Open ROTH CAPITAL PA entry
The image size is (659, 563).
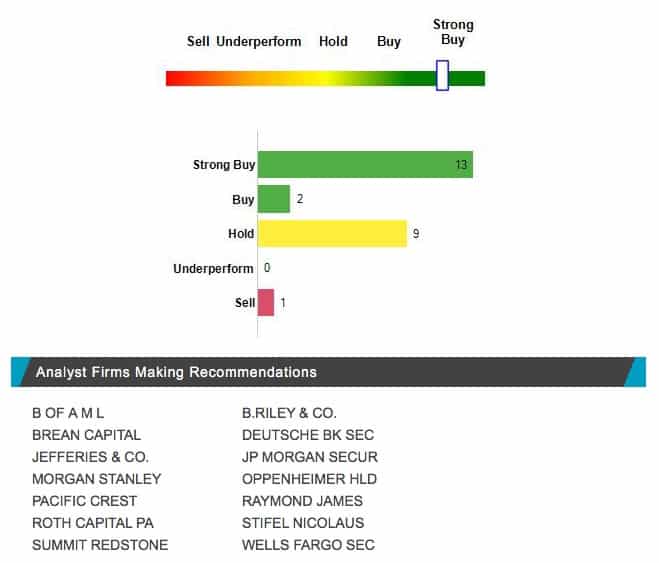pyautogui.click(x=93, y=523)
